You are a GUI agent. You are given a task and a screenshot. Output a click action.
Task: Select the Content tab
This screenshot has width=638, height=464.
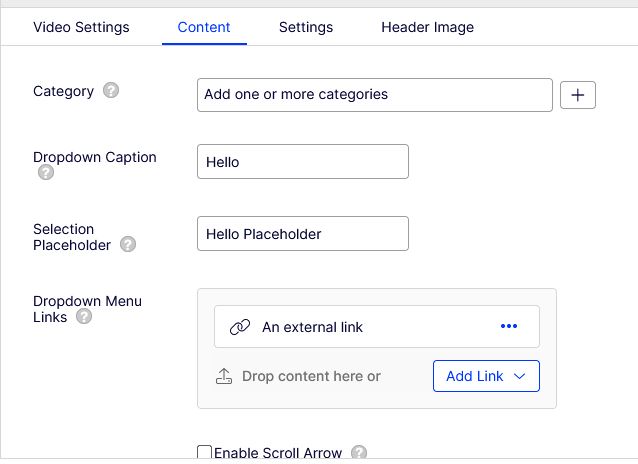[x=204, y=27]
